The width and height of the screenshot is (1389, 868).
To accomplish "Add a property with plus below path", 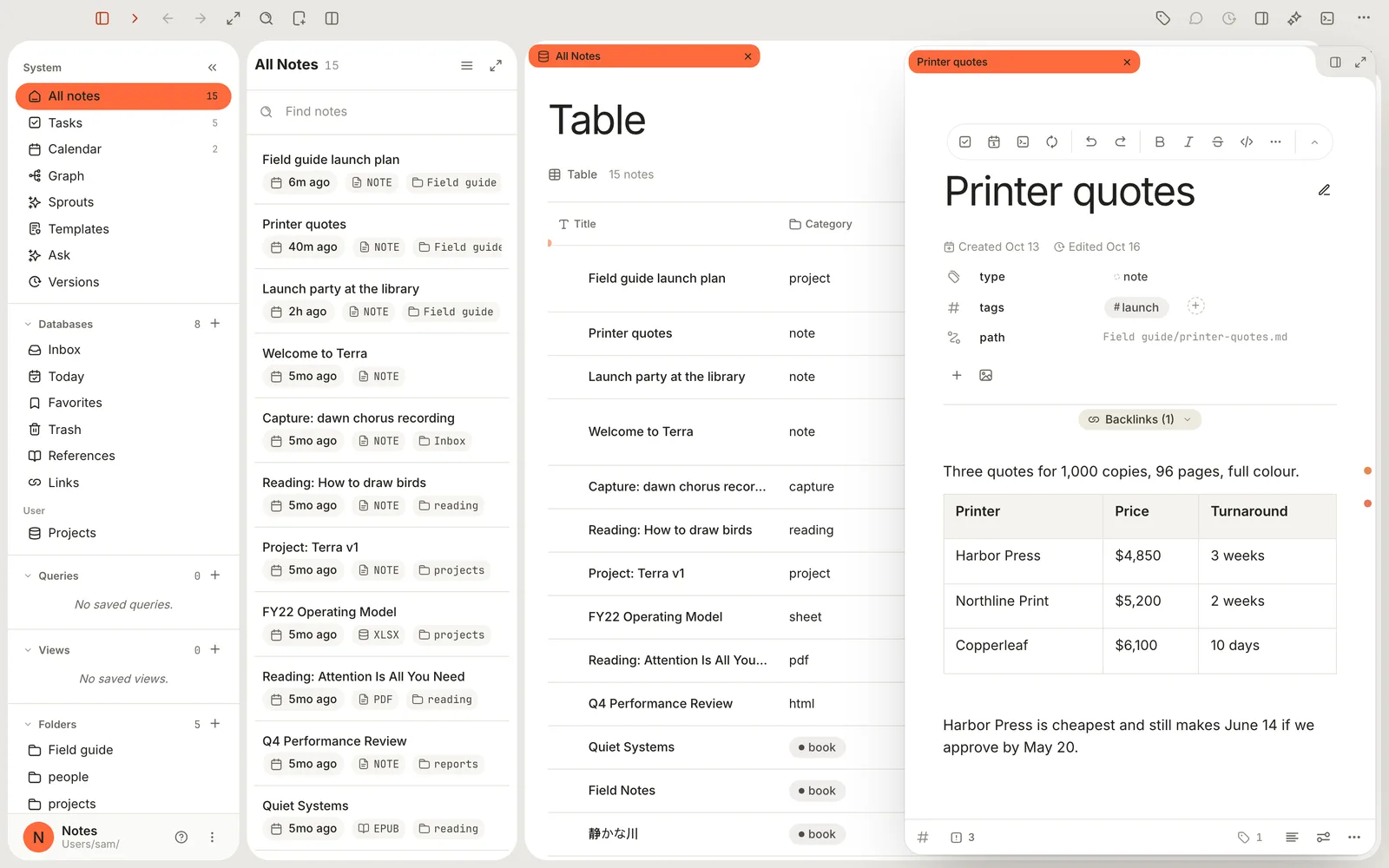I will pos(957,375).
